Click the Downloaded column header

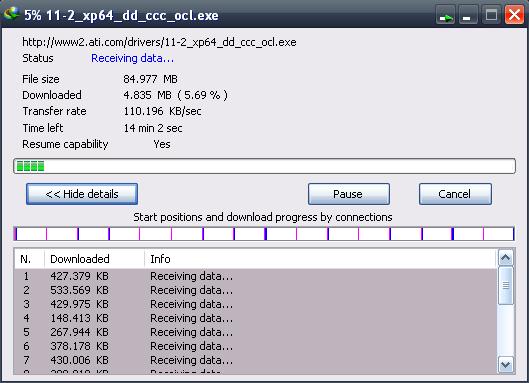click(94, 259)
